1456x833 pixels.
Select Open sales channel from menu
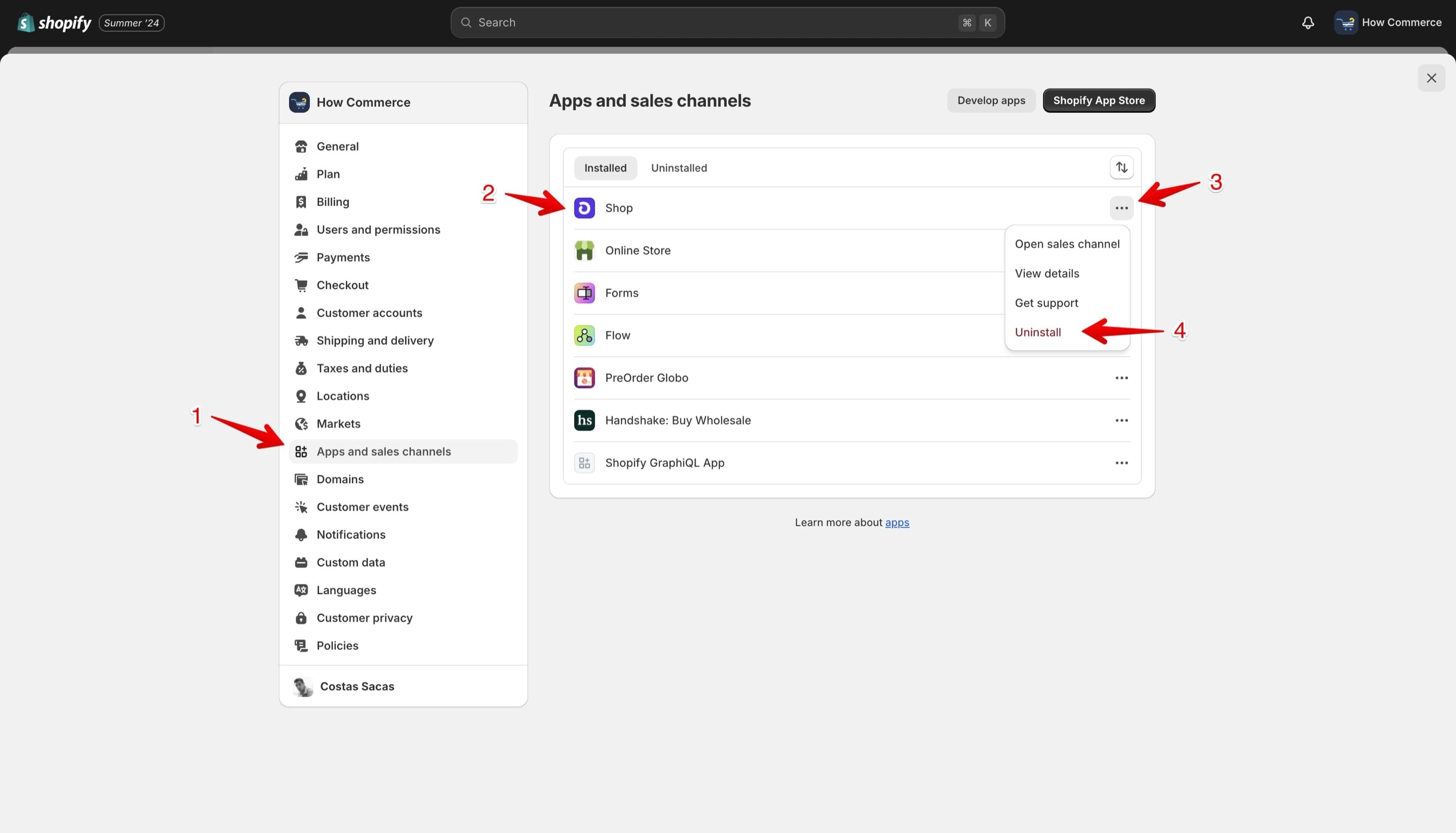1067,244
